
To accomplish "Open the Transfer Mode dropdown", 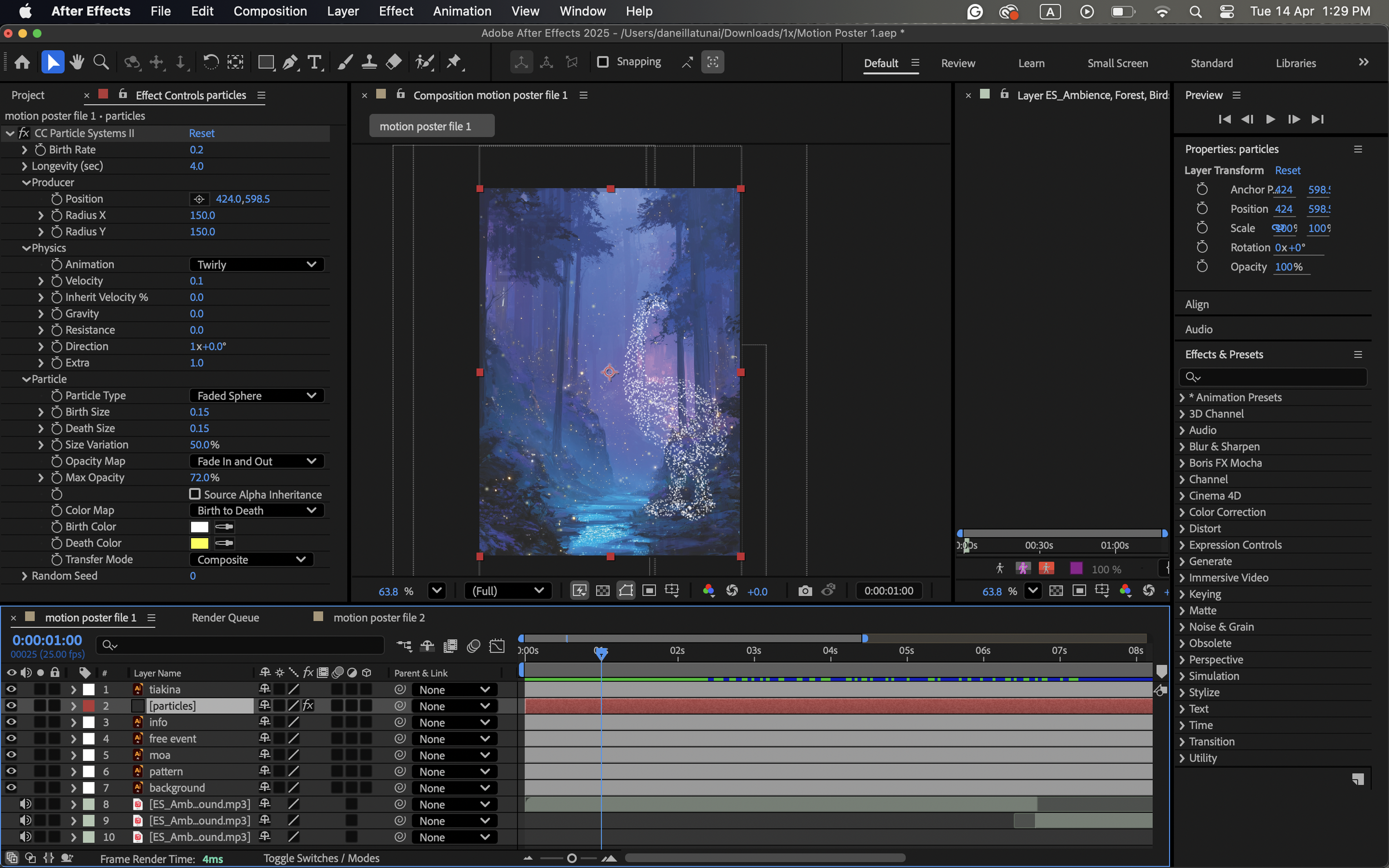I will 252,560.
